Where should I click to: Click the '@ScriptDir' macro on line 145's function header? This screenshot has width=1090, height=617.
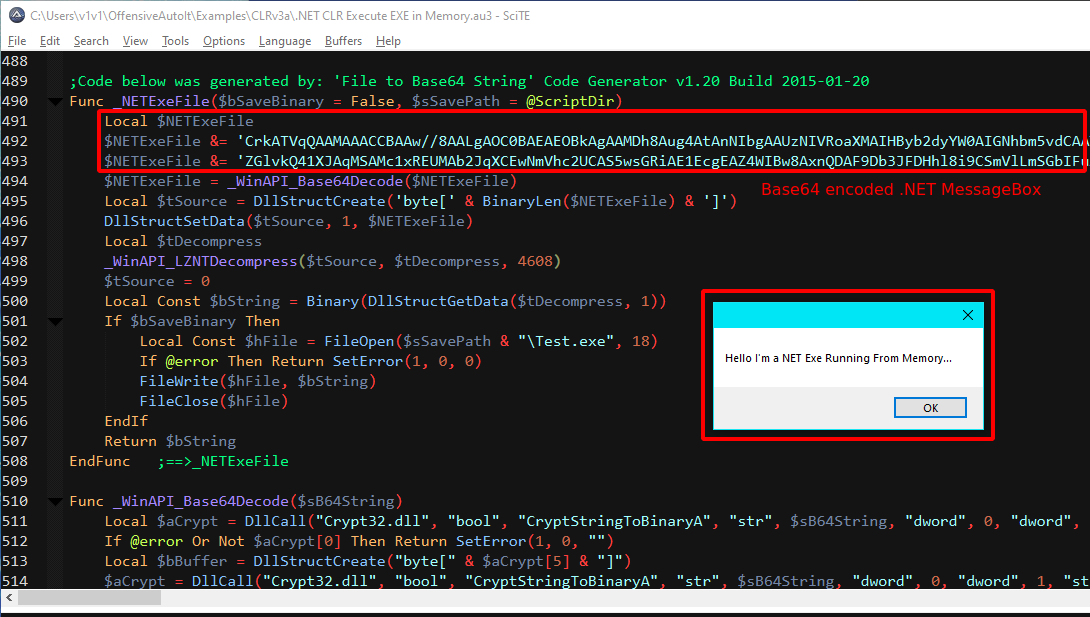(569, 101)
